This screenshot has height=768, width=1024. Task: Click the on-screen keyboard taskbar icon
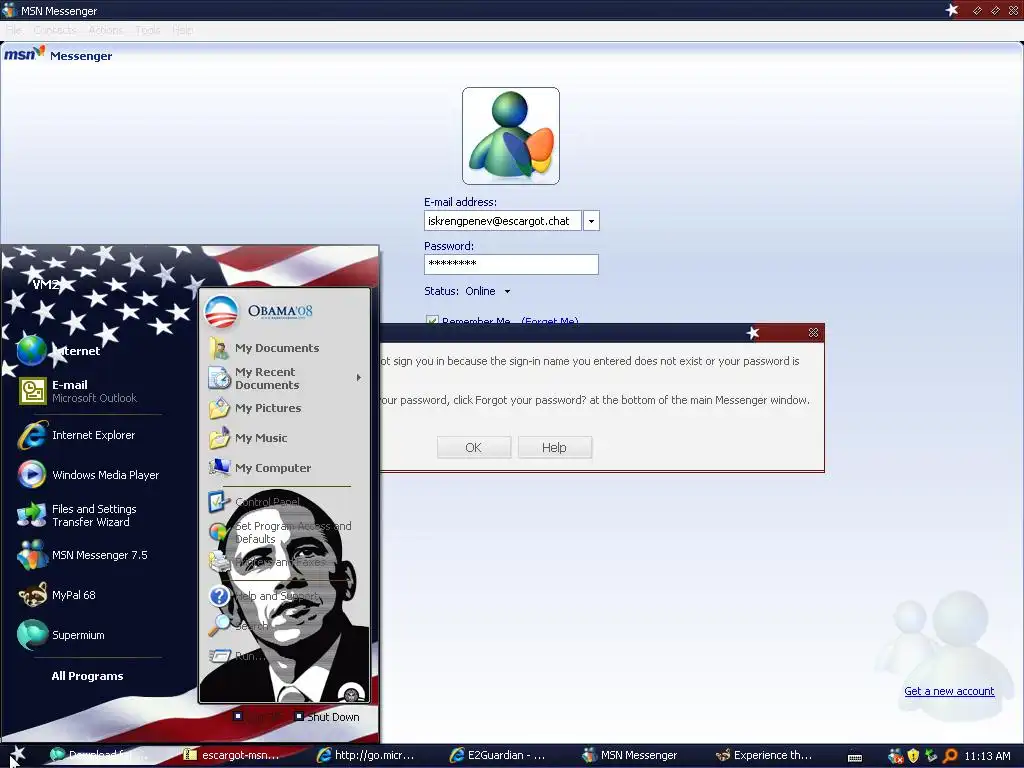click(855, 758)
